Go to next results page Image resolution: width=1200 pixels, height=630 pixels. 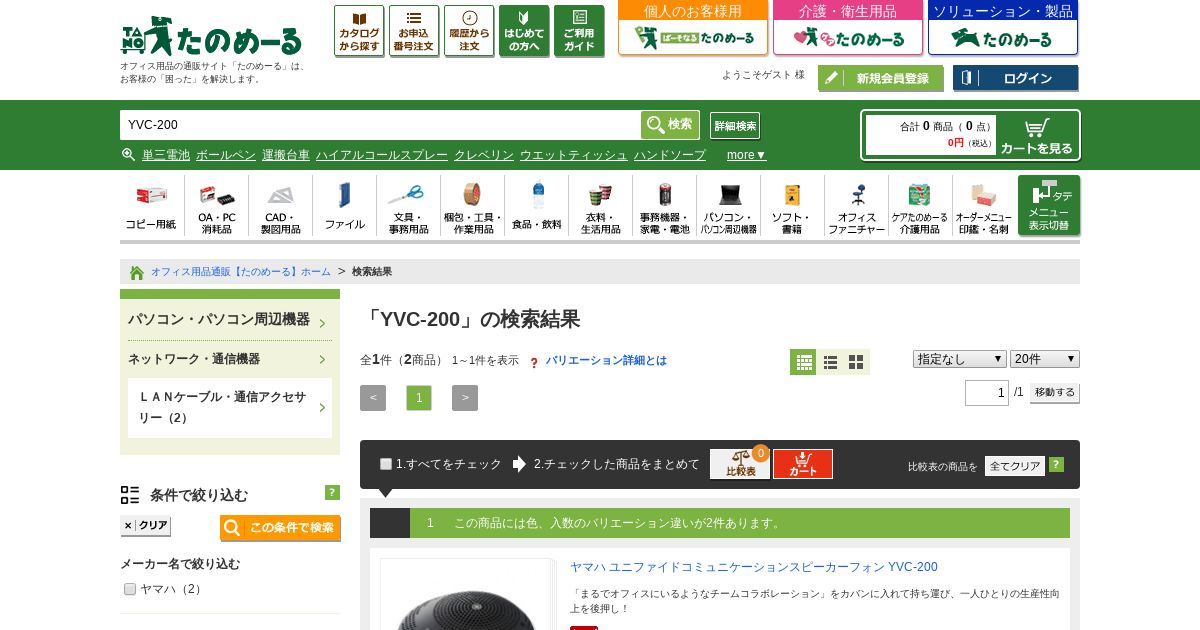pyautogui.click(x=465, y=398)
